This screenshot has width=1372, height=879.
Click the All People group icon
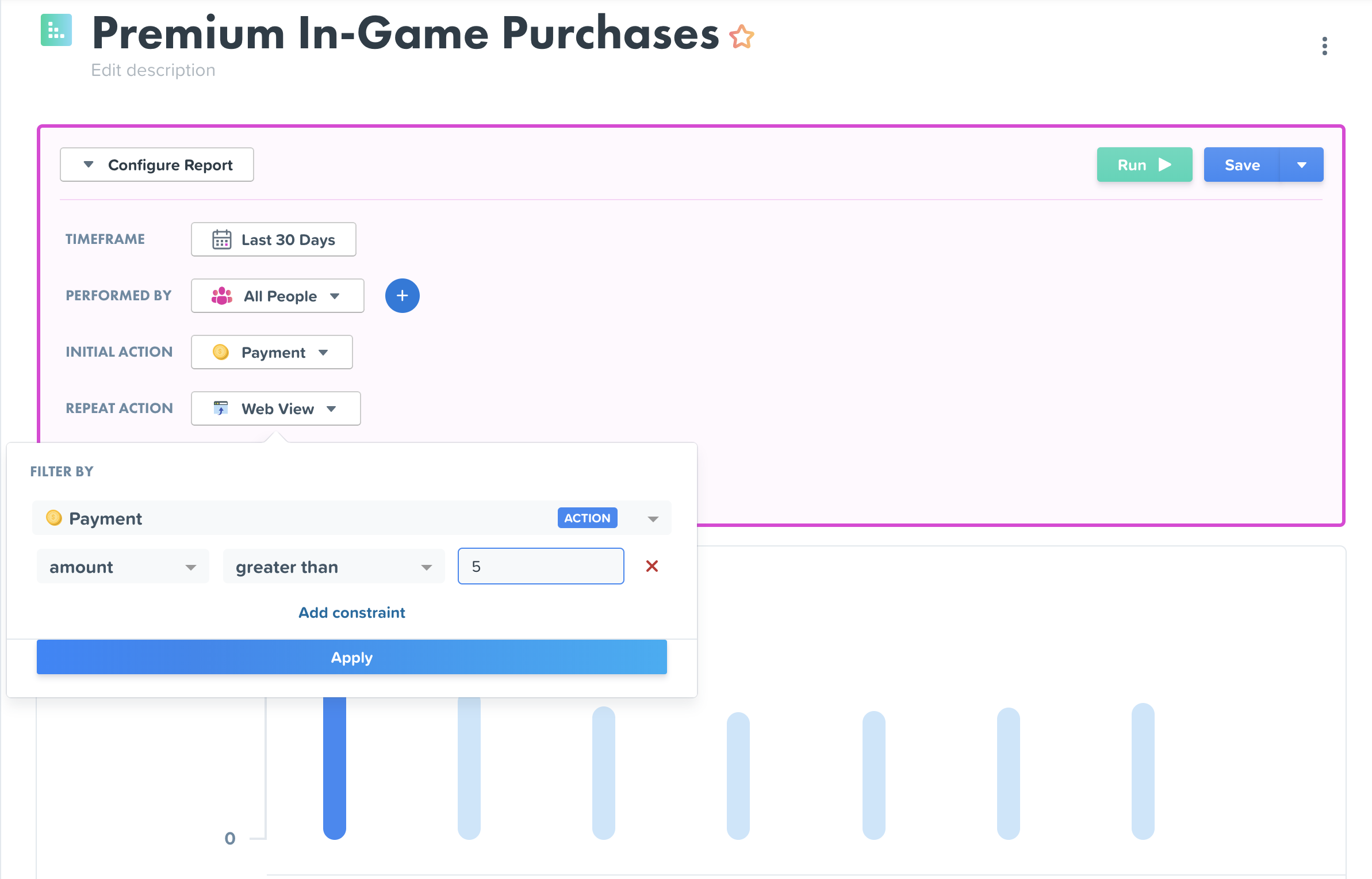[x=221, y=296]
